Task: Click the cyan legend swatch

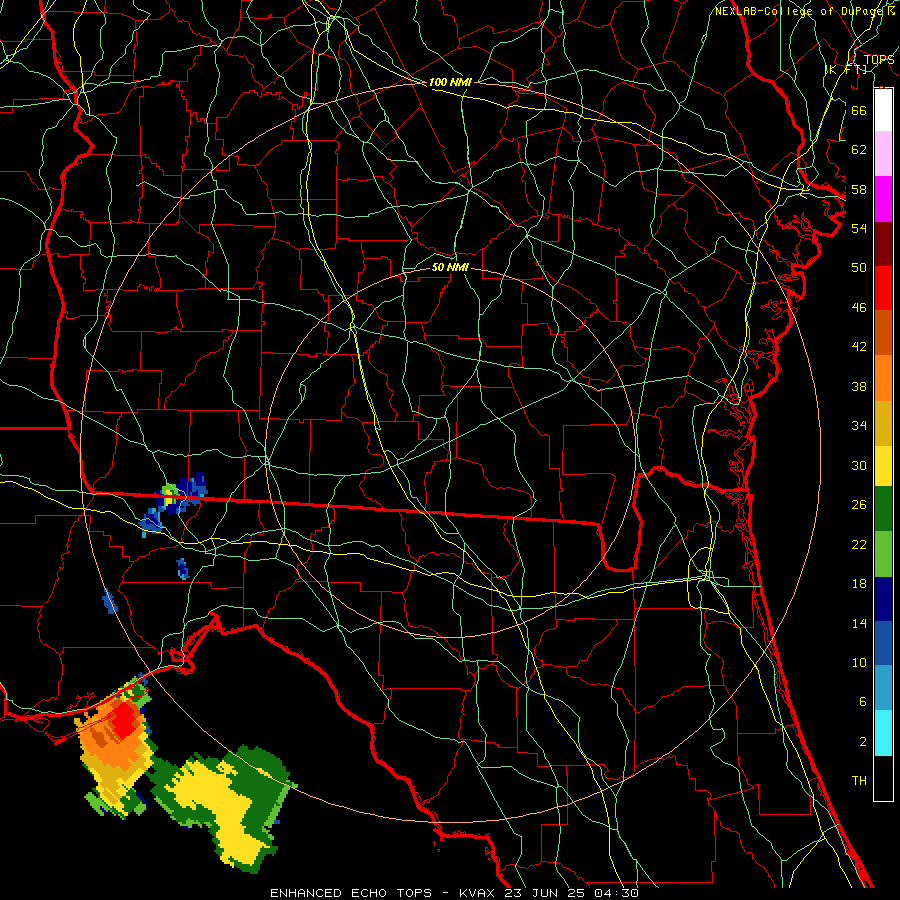Action: [883, 733]
